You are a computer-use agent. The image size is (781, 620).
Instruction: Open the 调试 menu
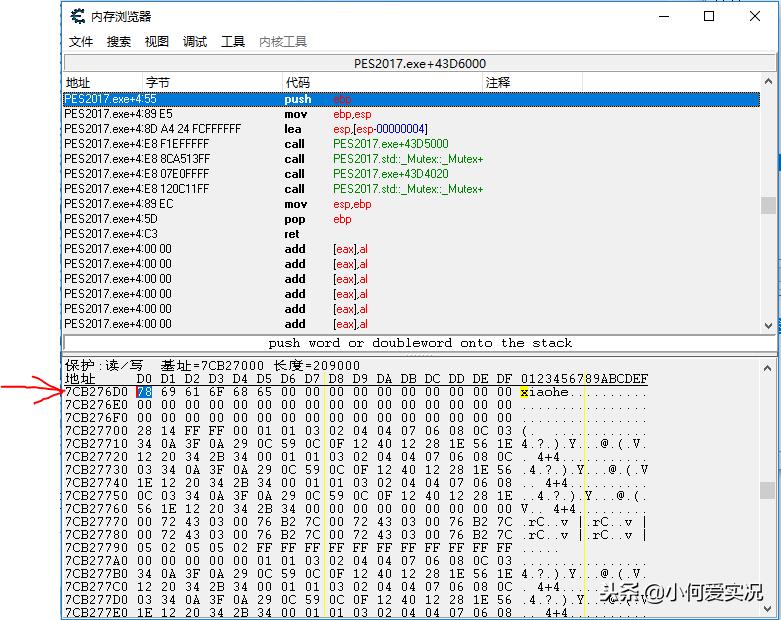click(195, 42)
